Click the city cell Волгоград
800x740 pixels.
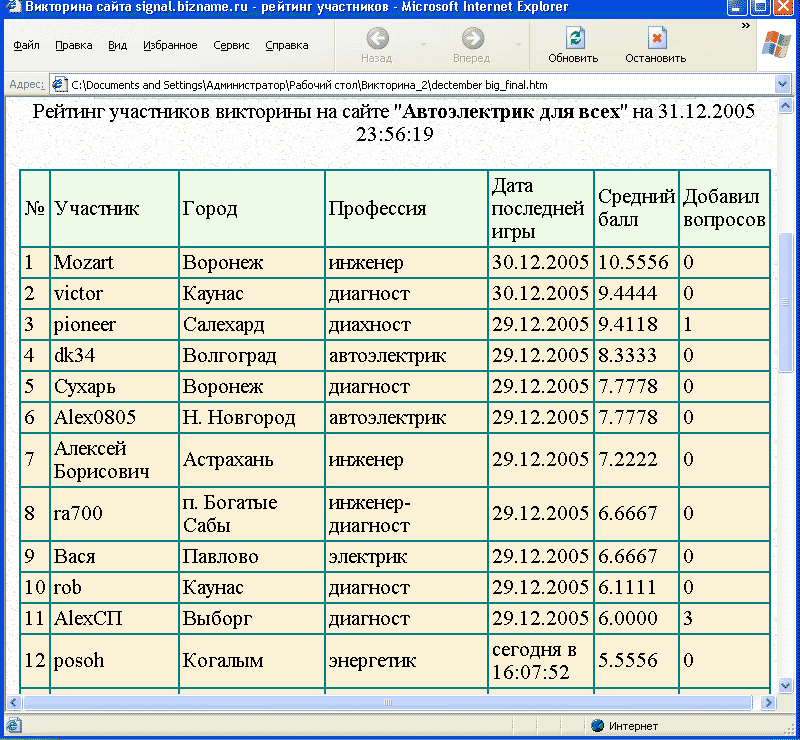[230, 356]
